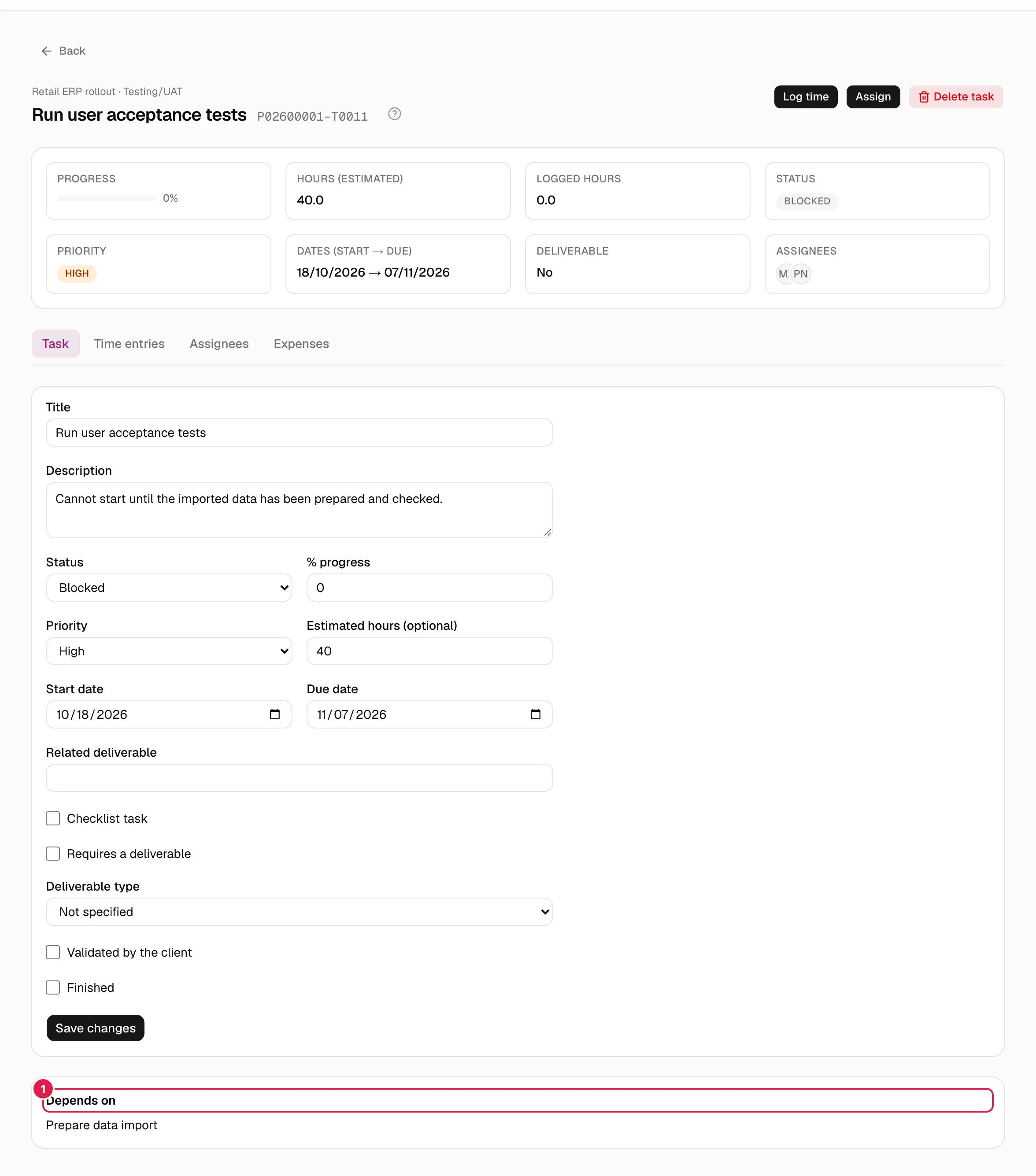Click the Log time button

point(805,96)
